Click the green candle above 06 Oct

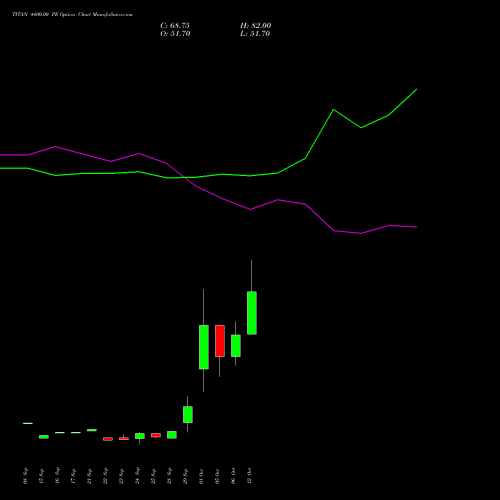tap(236, 346)
